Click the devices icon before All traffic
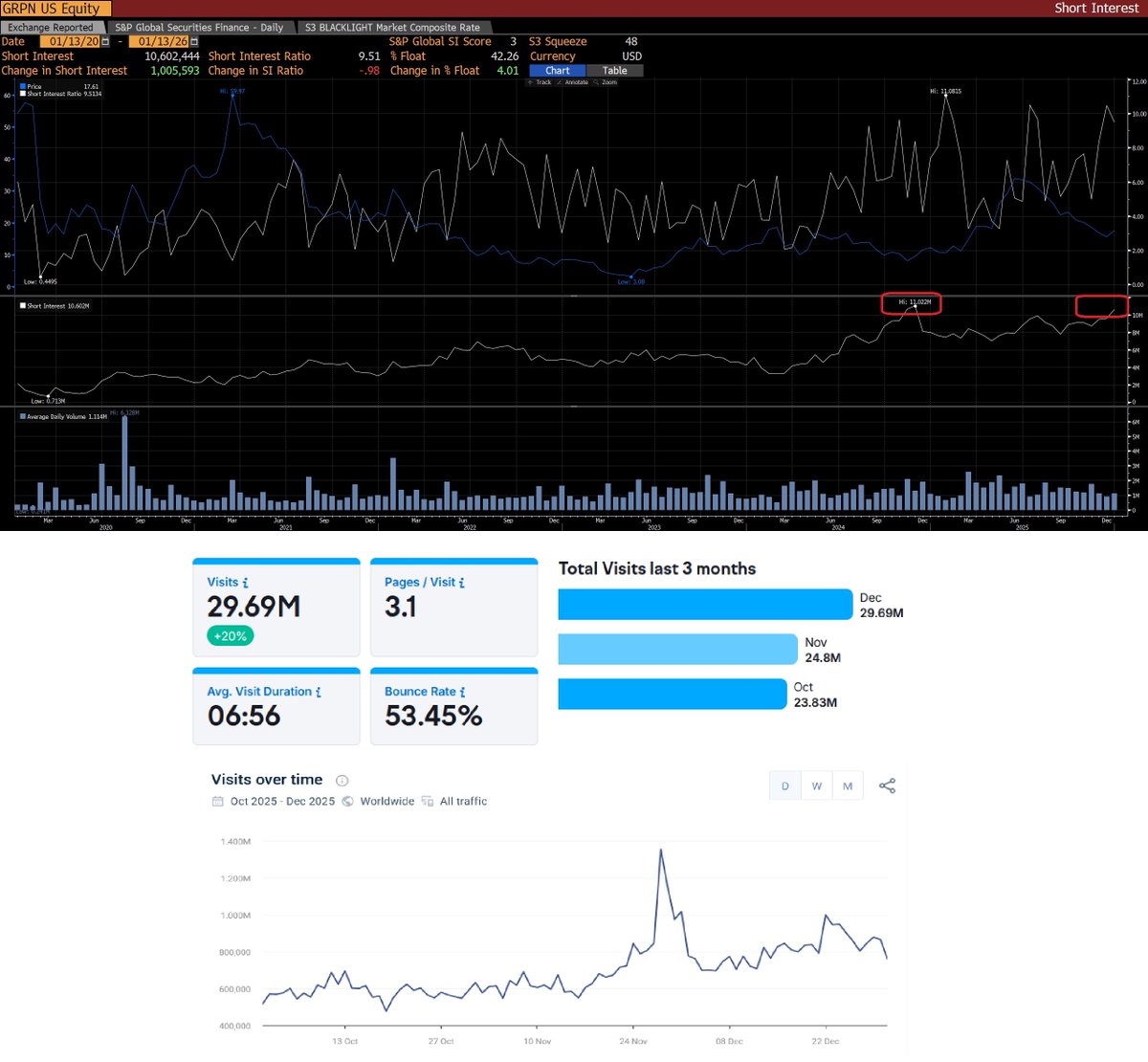The image size is (1148, 1062). 428,802
